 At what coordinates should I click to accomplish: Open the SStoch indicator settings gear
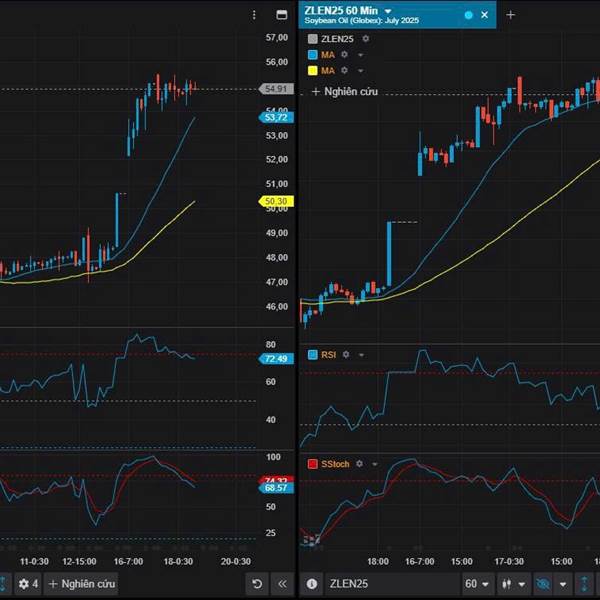pyautogui.click(x=359, y=464)
